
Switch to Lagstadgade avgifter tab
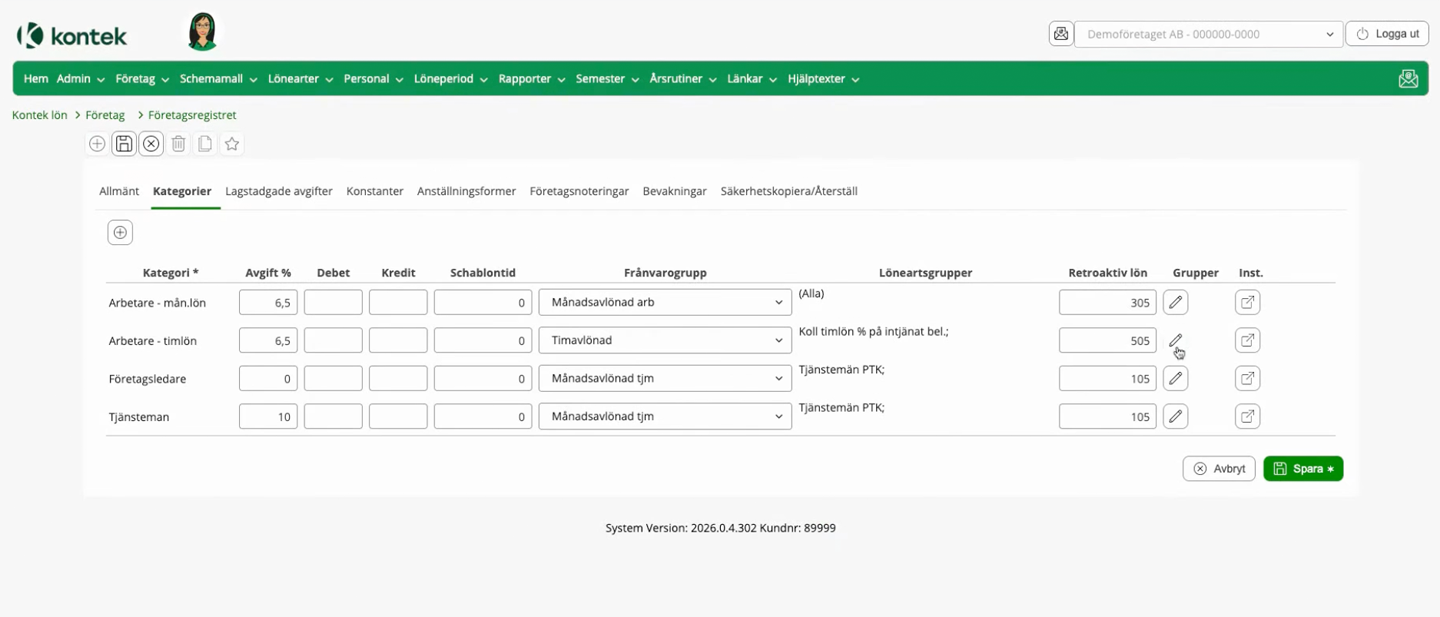279,191
